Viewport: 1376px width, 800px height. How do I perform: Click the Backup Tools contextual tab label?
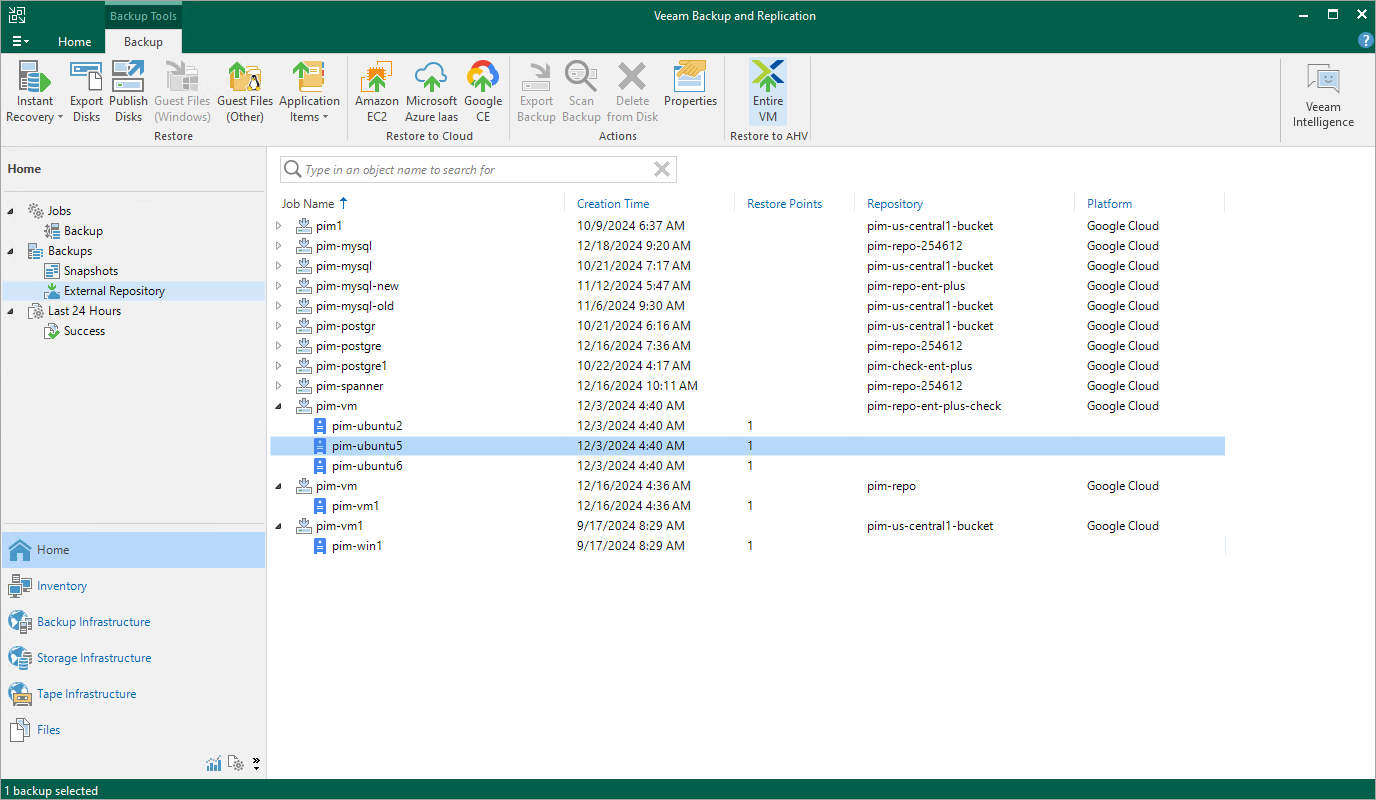pyautogui.click(x=143, y=16)
